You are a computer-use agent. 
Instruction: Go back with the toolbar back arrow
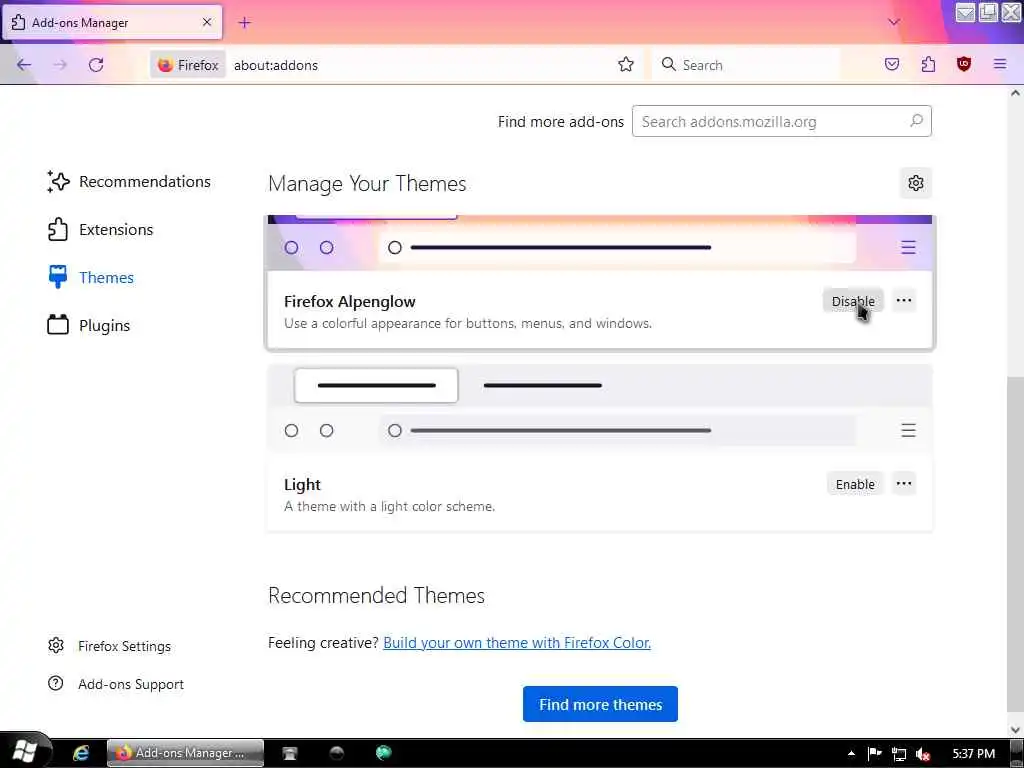(x=24, y=65)
